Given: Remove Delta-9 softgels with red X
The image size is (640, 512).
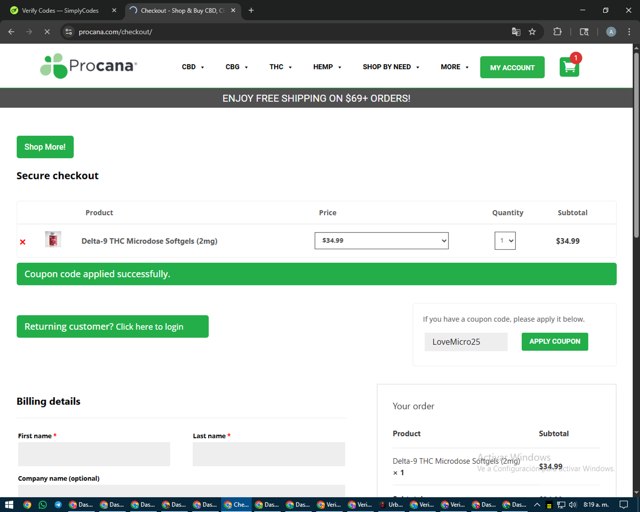Looking at the screenshot, I should 23,242.
